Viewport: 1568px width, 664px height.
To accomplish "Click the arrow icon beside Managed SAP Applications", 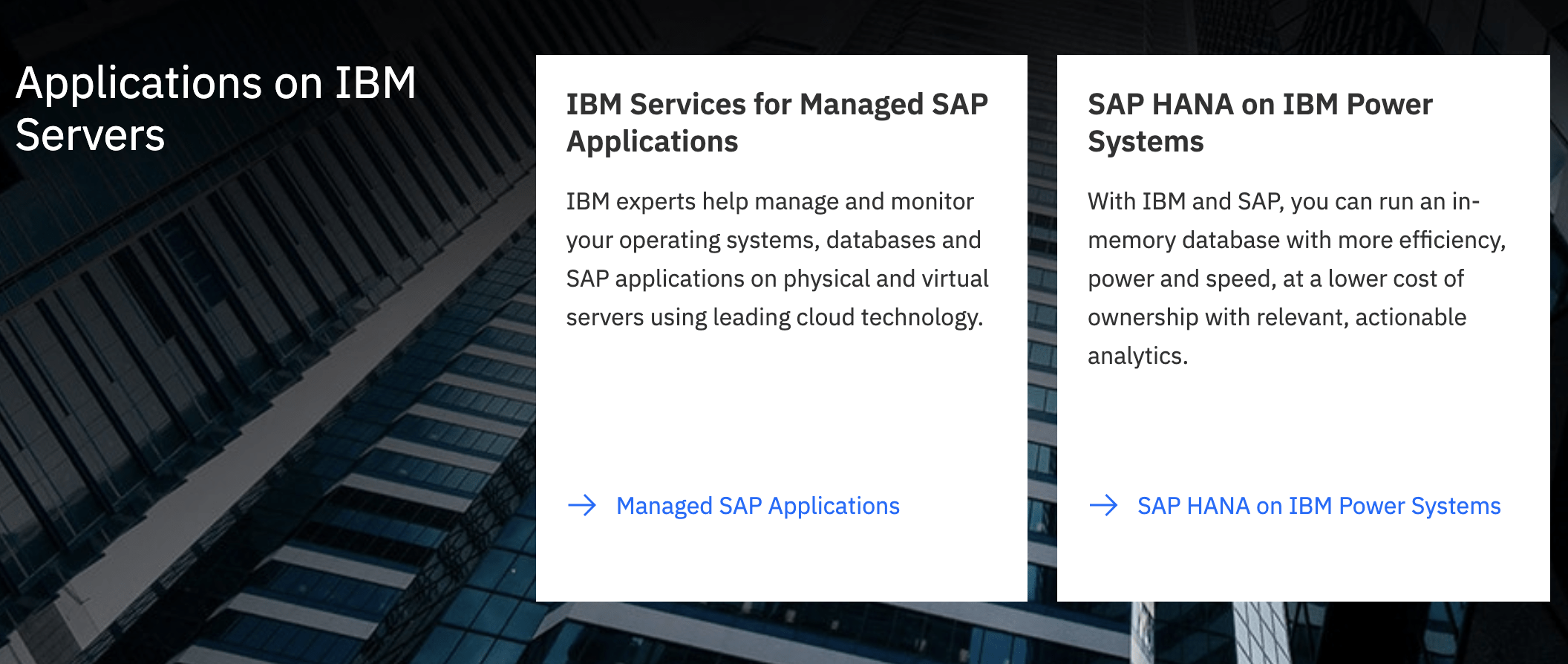I will (x=582, y=506).
